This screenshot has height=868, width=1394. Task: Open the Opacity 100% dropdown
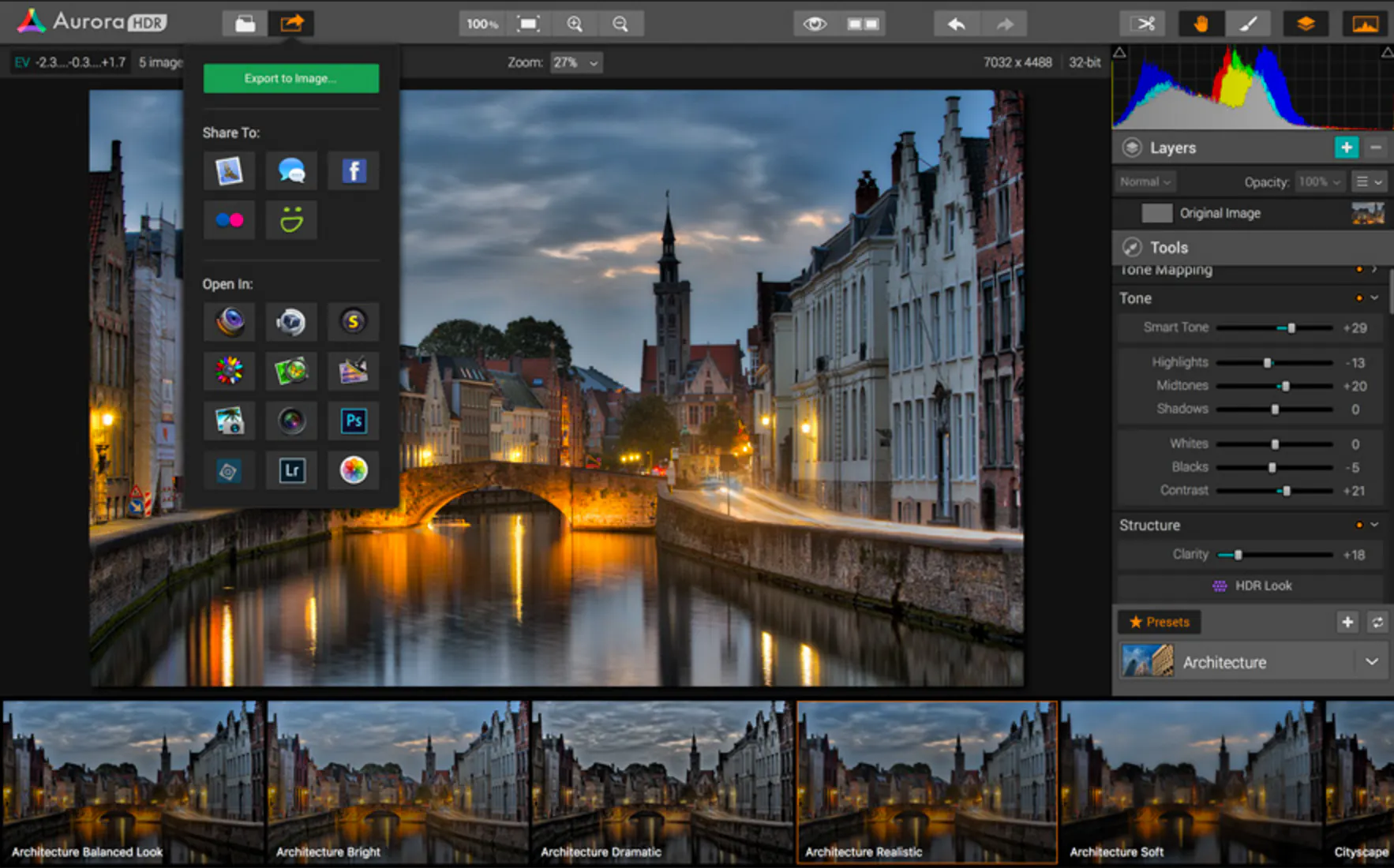tap(1321, 181)
